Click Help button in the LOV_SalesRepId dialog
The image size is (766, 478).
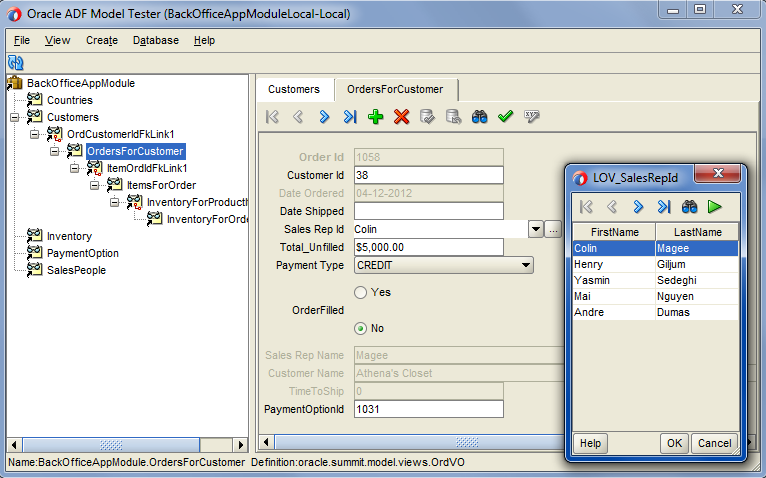click(x=590, y=443)
